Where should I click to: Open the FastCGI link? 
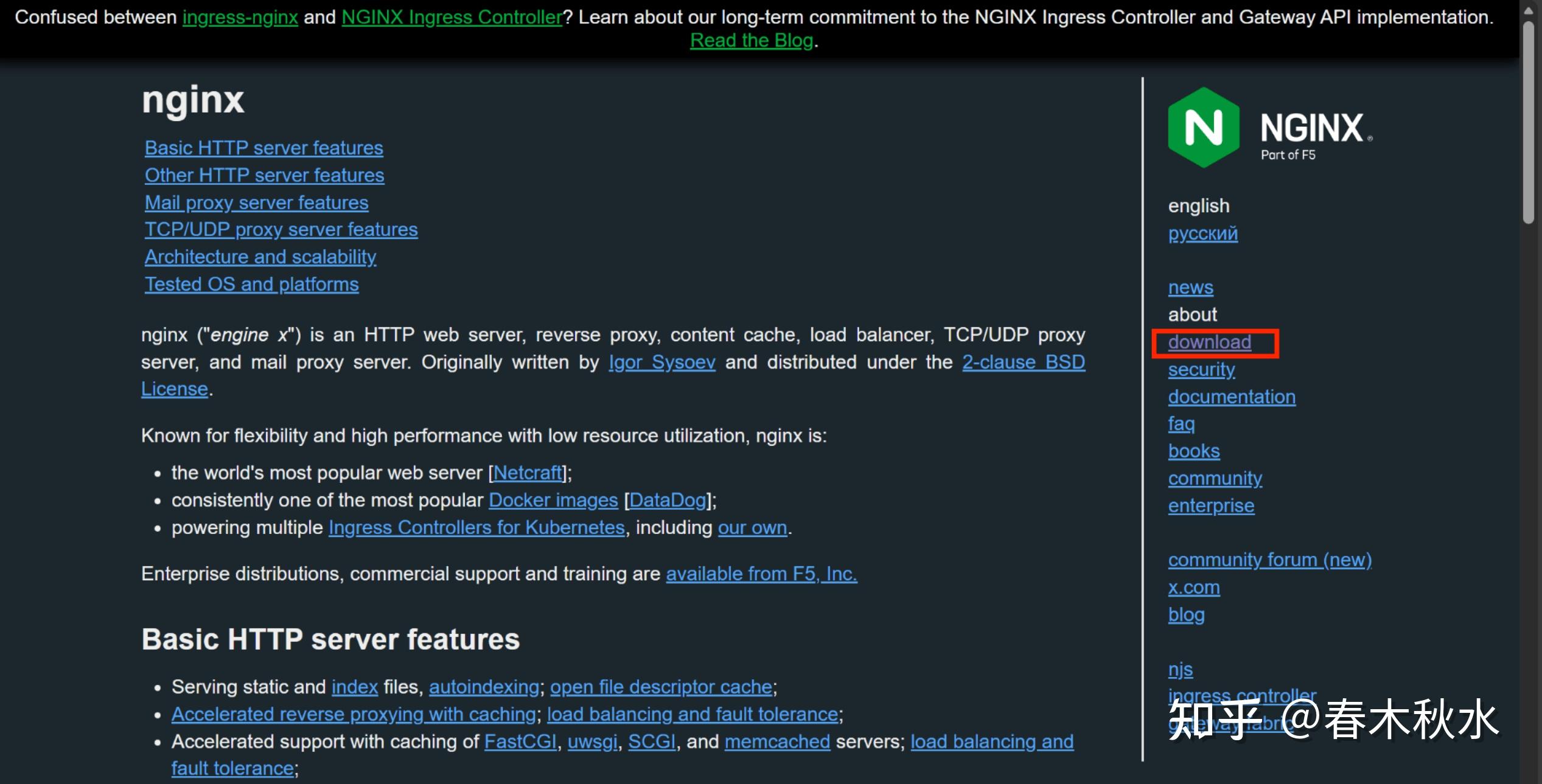point(520,741)
